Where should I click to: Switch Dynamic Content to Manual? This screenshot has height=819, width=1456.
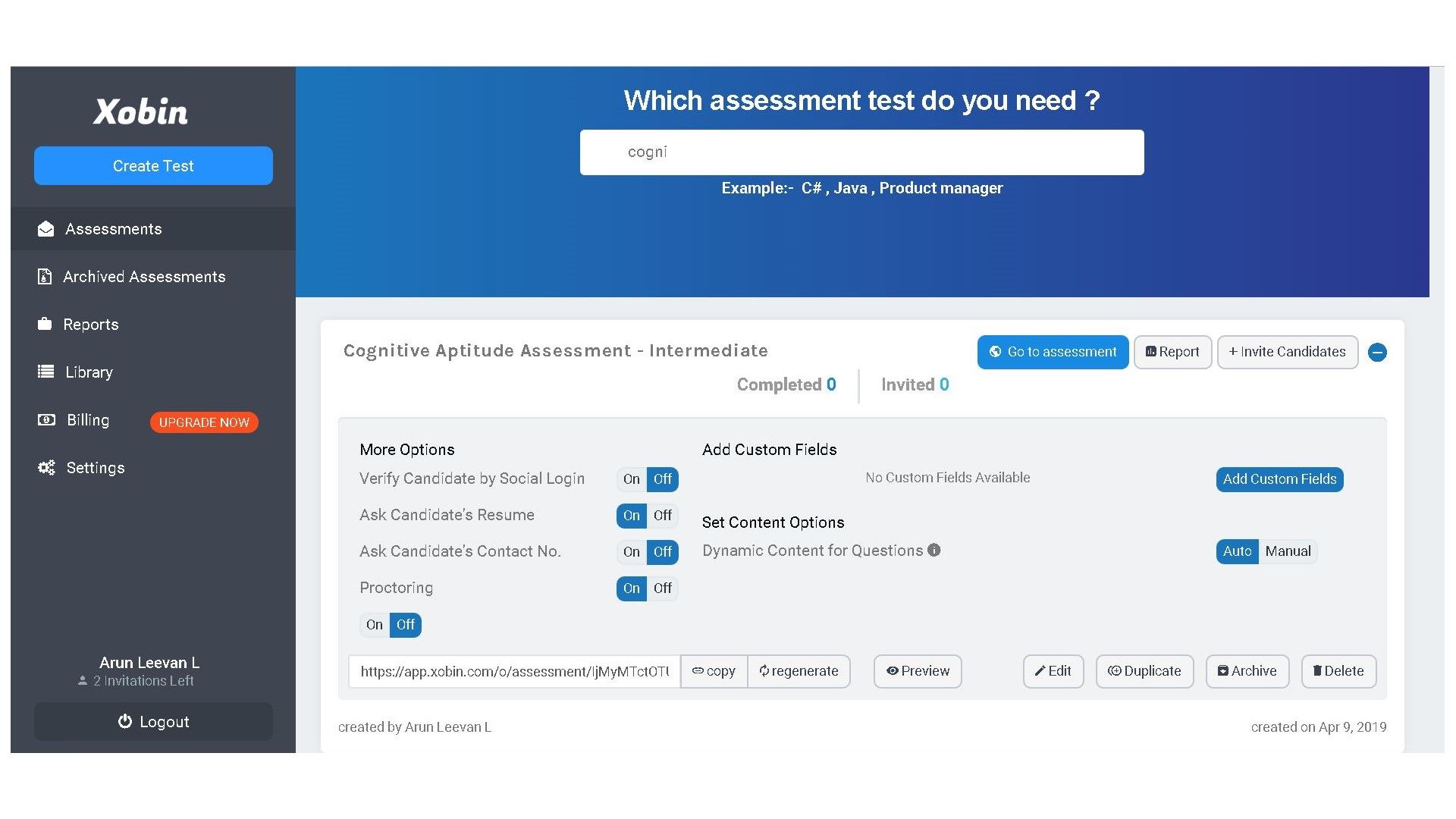coord(1288,551)
